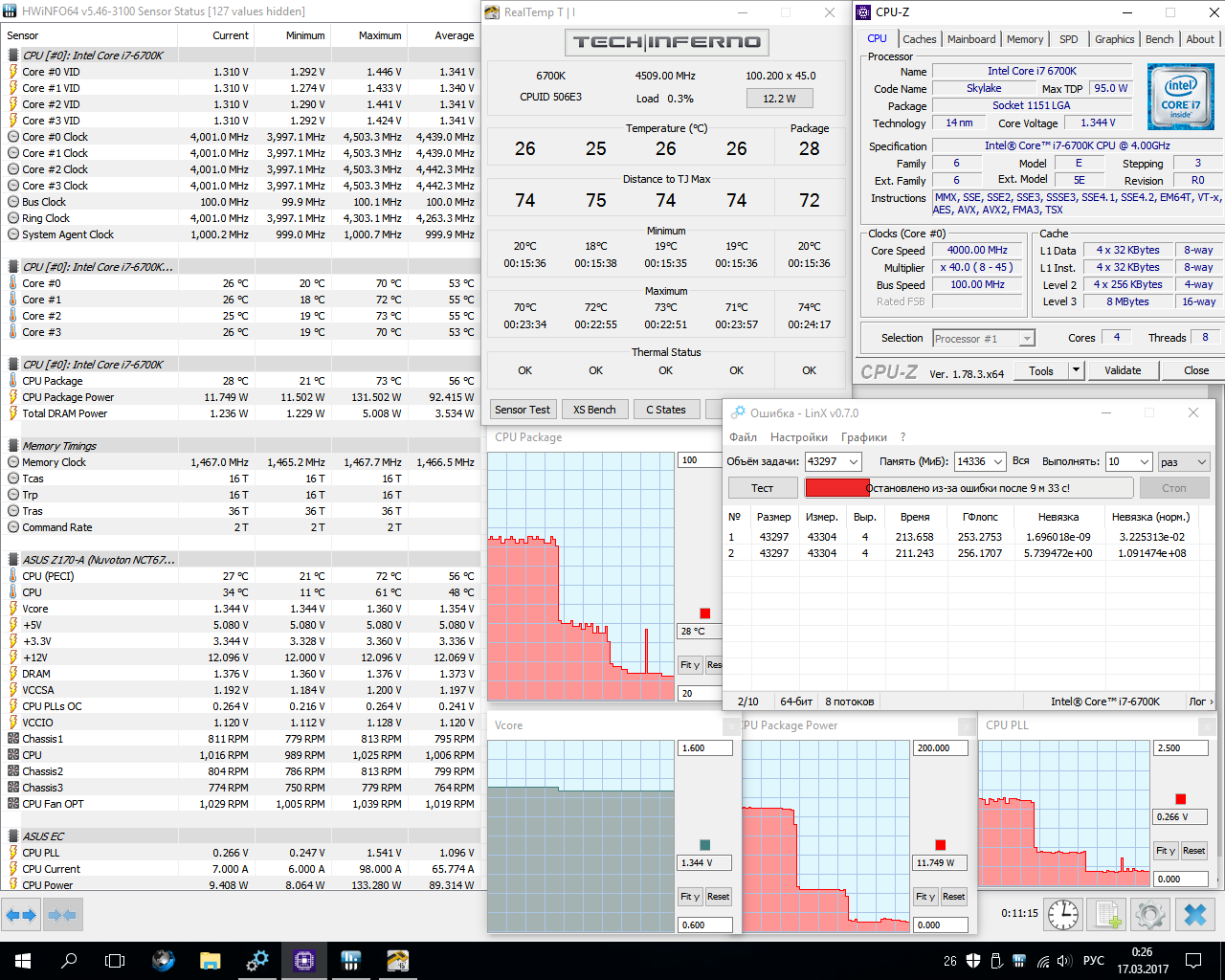This screenshot has height=980, width=1225.
Task: Start logging with the sheet-plus icon in HWiNFO
Action: click(x=1107, y=915)
